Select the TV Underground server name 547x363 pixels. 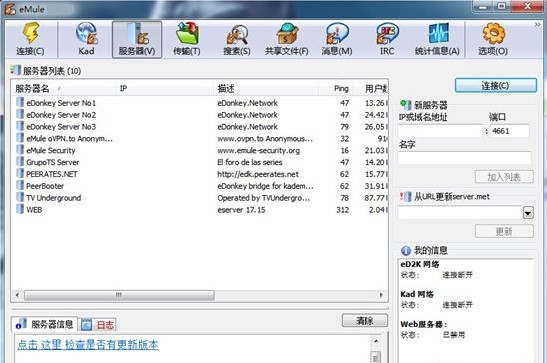pos(54,198)
